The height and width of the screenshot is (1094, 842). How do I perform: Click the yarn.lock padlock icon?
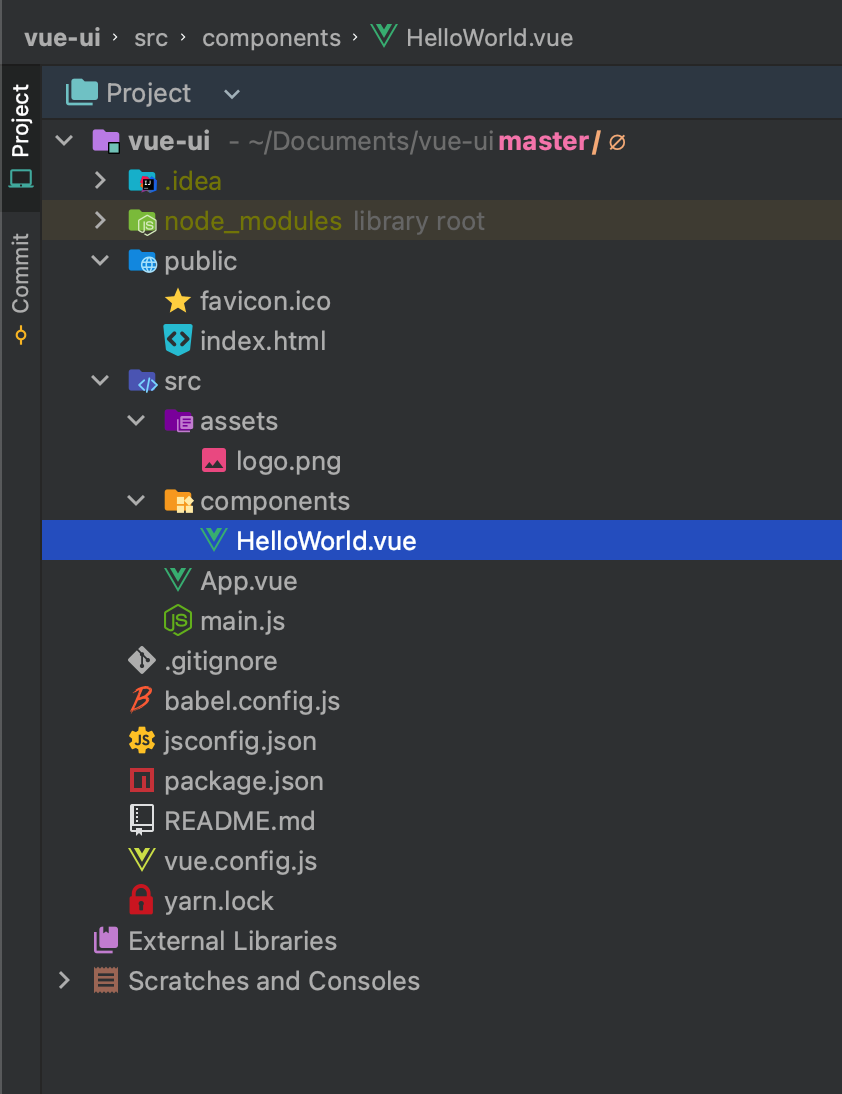tap(142, 899)
